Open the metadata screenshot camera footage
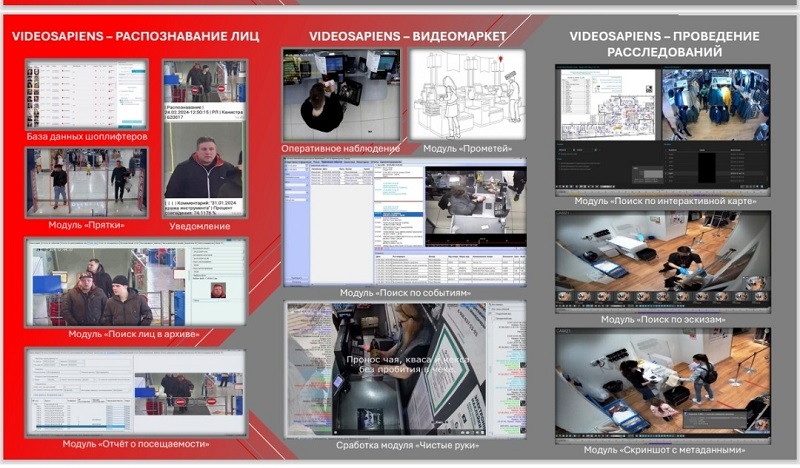 pos(663,384)
